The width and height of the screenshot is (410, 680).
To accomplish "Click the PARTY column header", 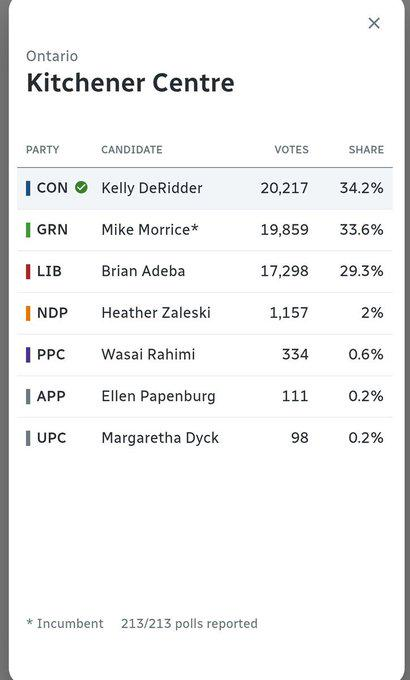I will click(x=43, y=150).
